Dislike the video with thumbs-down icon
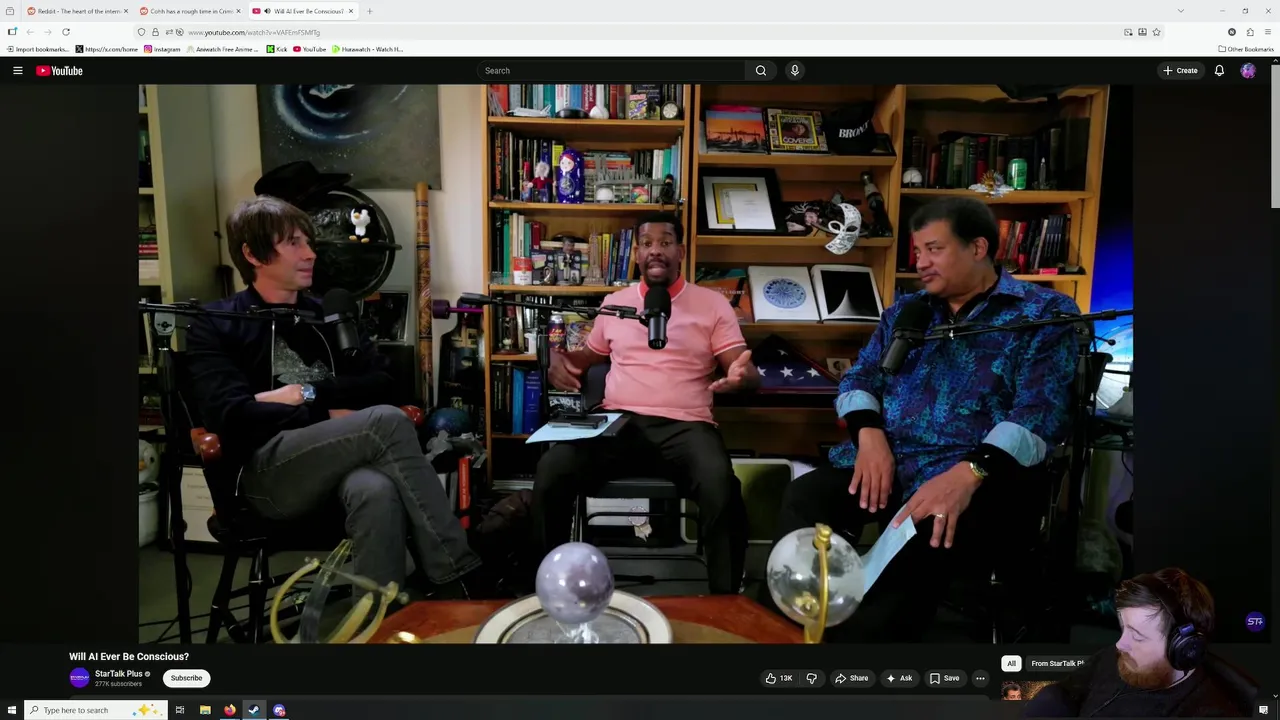The height and width of the screenshot is (720, 1280). coord(811,678)
